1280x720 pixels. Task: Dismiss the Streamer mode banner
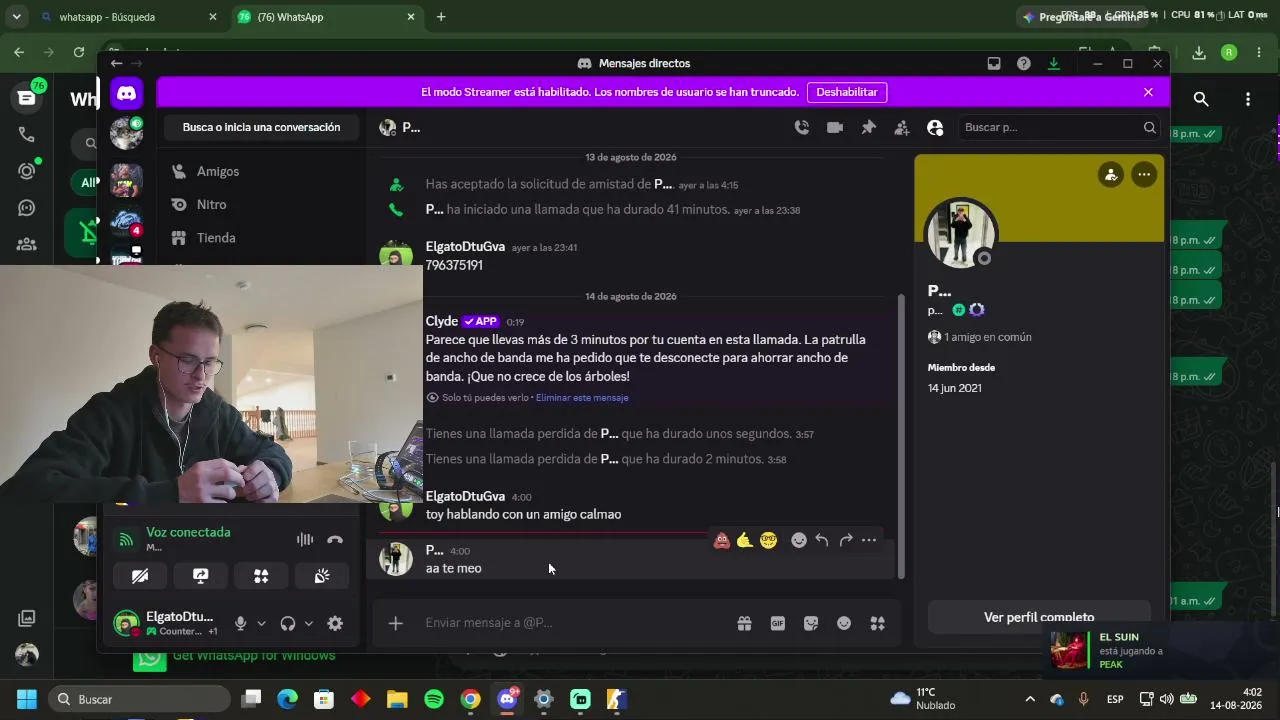point(1148,92)
